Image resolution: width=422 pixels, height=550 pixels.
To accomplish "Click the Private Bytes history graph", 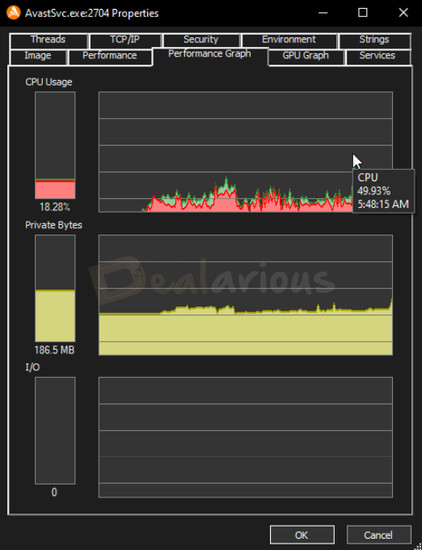I will [x=246, y=295].
